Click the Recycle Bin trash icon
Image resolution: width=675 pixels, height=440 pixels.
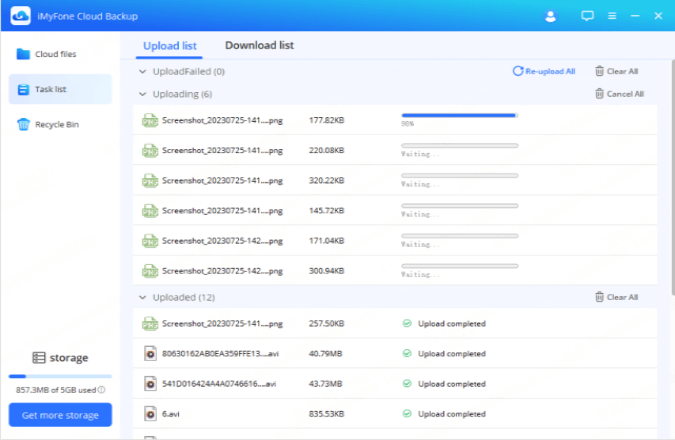(23, 124)
